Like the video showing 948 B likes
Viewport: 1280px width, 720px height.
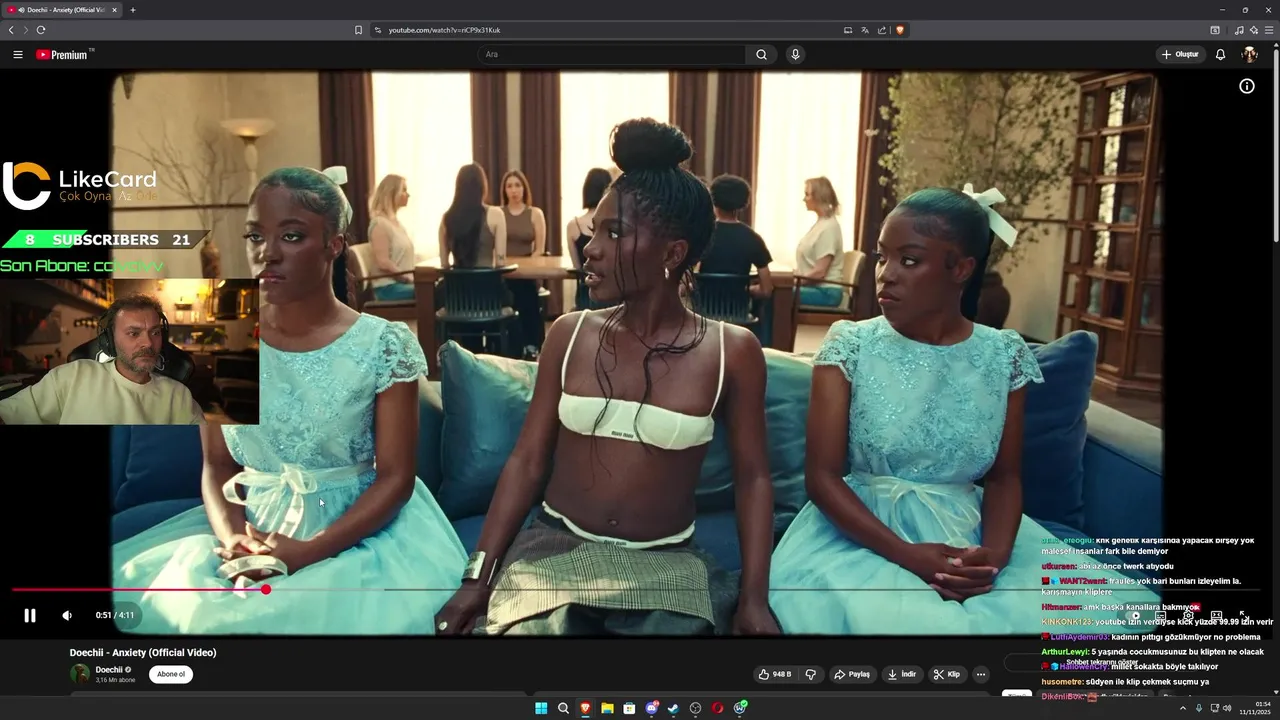pos(776,674)
